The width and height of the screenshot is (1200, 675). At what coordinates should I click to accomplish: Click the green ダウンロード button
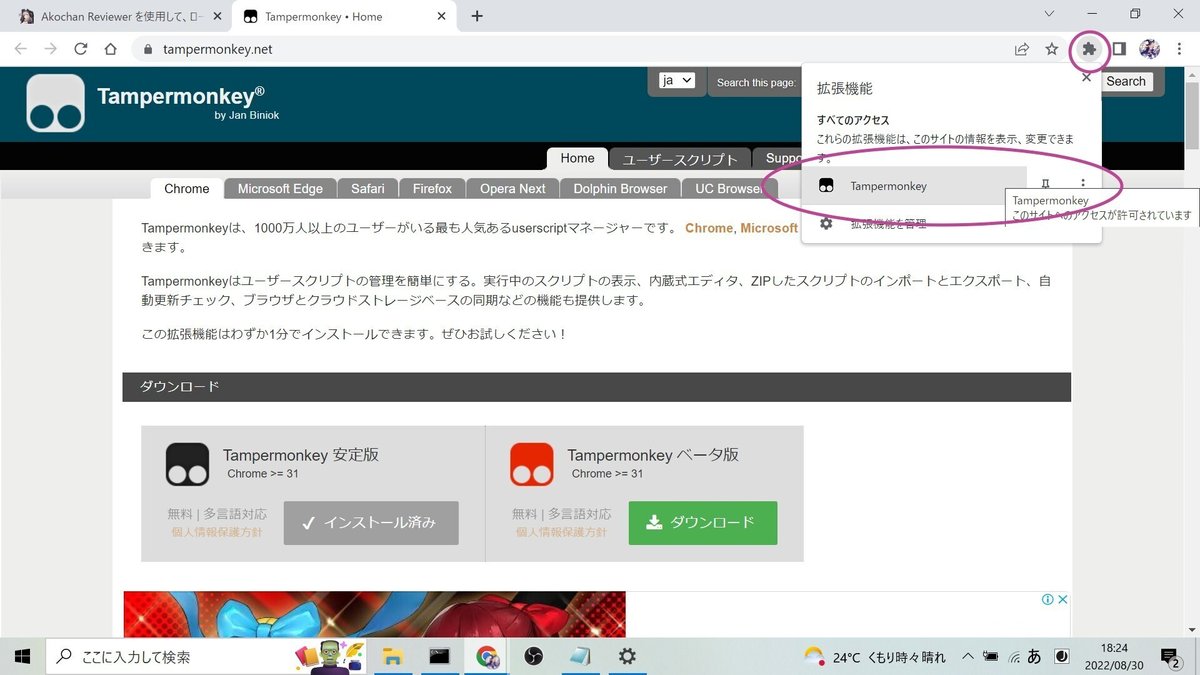point(702,523)
